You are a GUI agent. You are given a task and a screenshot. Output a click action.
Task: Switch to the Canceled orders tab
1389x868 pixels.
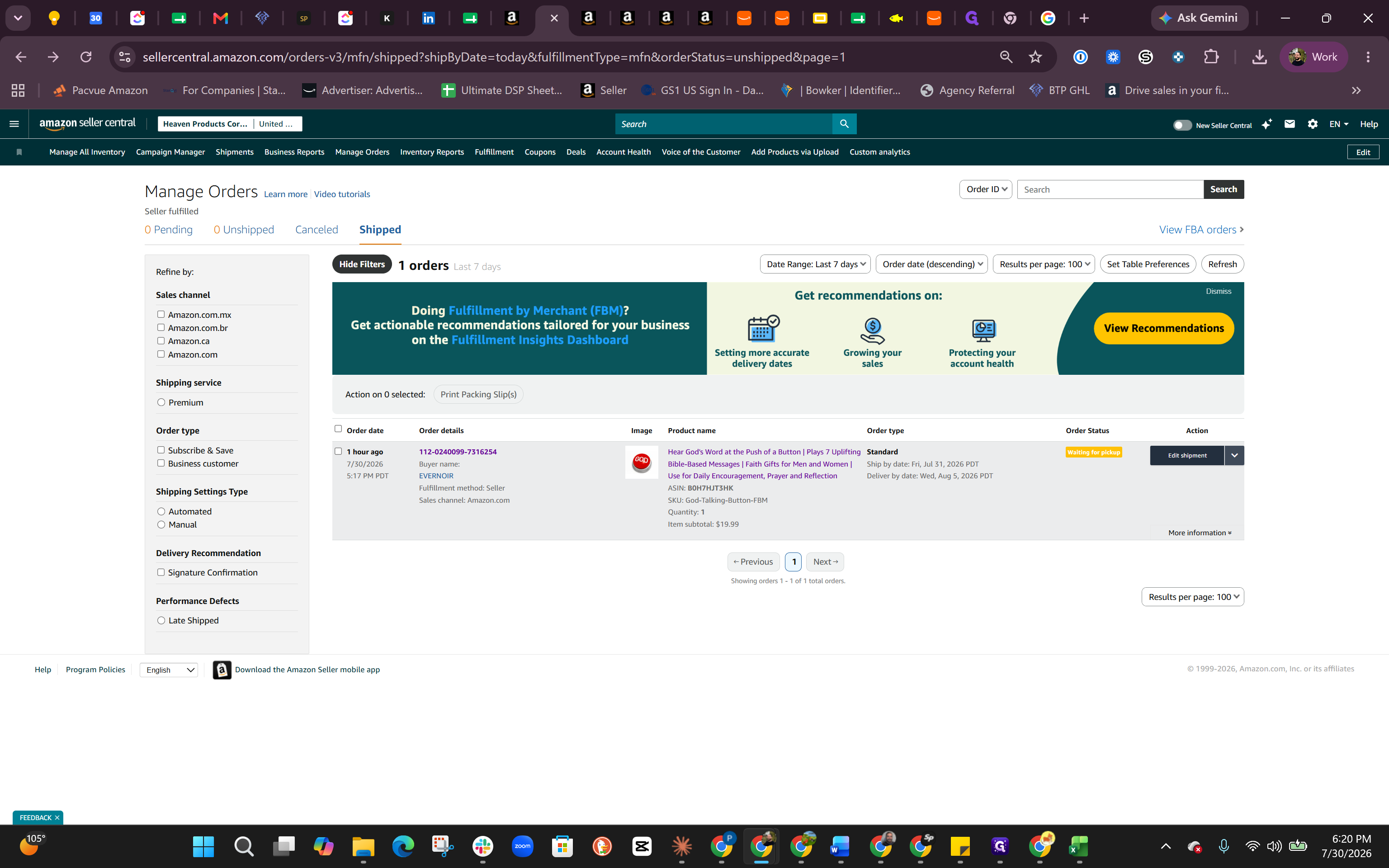317,230
